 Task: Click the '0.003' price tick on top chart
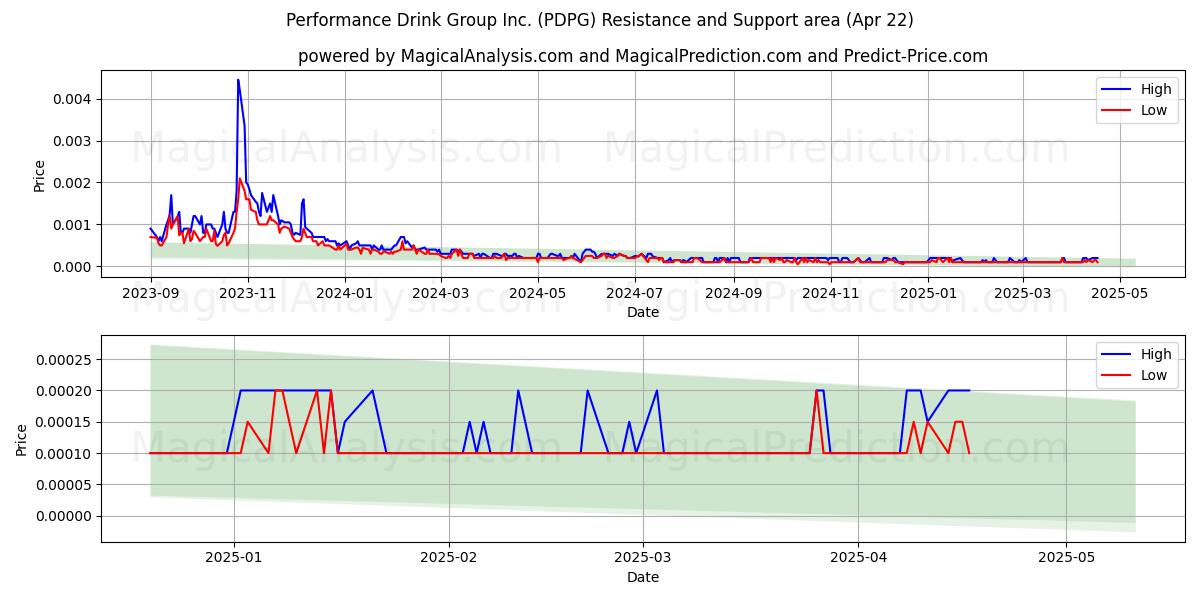[x=73, y=141]
